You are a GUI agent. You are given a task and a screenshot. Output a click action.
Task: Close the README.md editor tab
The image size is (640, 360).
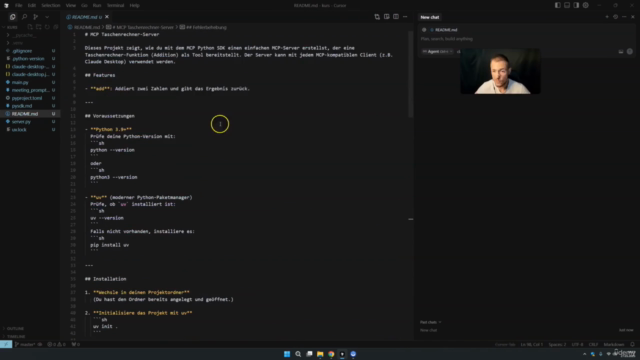[x=107, y=17]
